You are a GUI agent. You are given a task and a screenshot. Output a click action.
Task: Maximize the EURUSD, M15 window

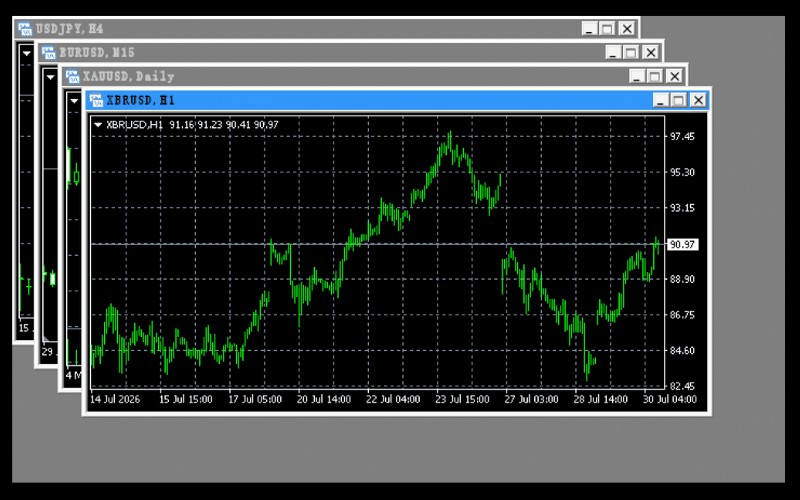coord(631,52)
